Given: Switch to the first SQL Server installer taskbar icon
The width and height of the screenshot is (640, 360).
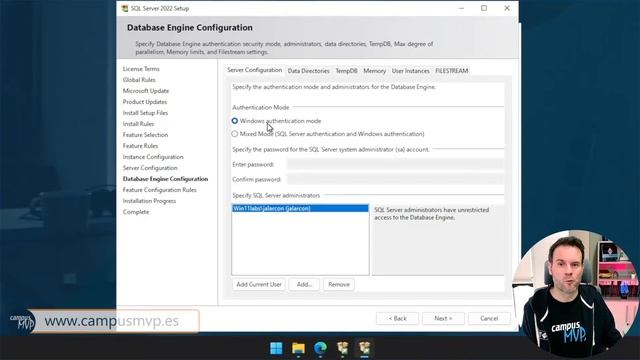Looking at the screenshot, I should pyautogui.click(x=342, y=348).
